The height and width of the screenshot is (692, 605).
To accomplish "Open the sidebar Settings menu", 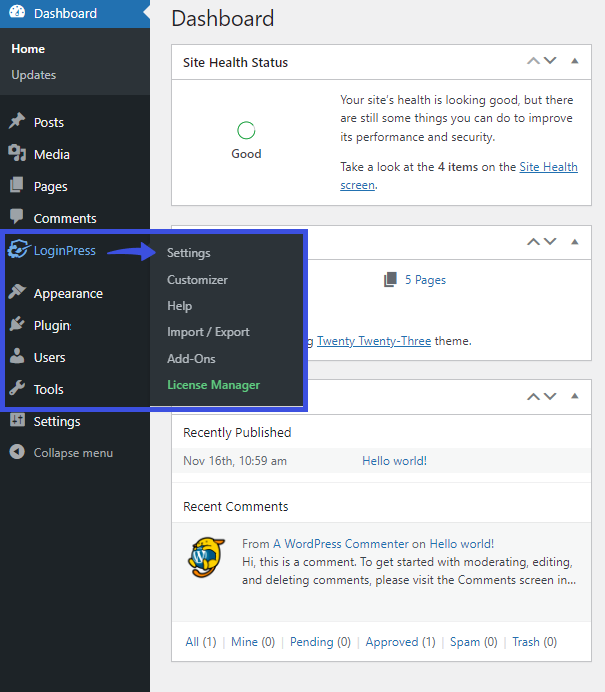I will pyautogui.click(x=57, y=421).
